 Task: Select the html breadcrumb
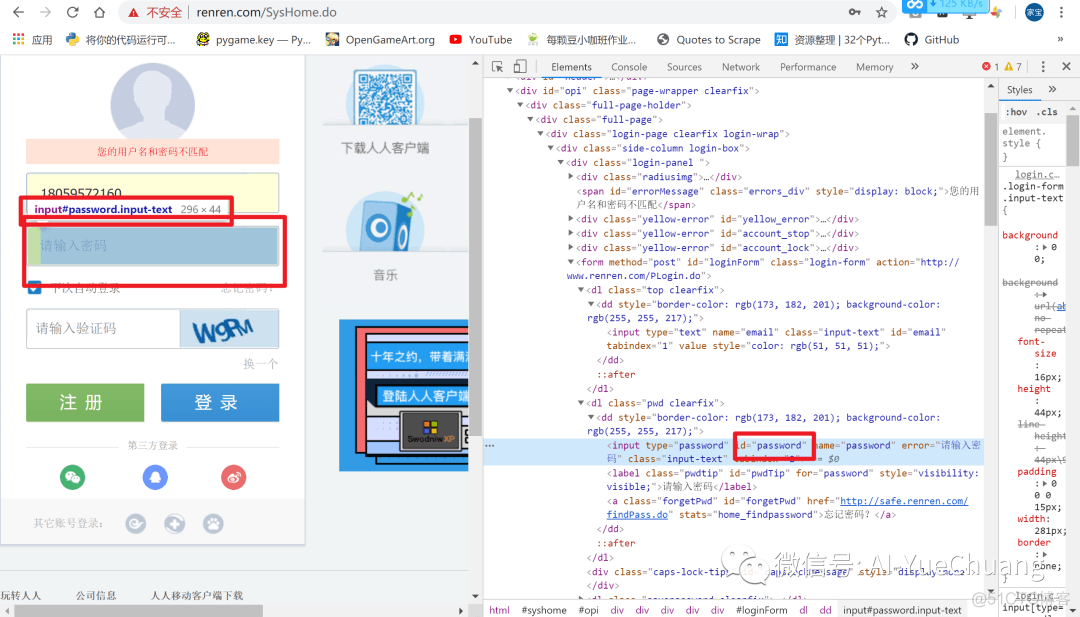pyautogui.click(x=499, y=610)
